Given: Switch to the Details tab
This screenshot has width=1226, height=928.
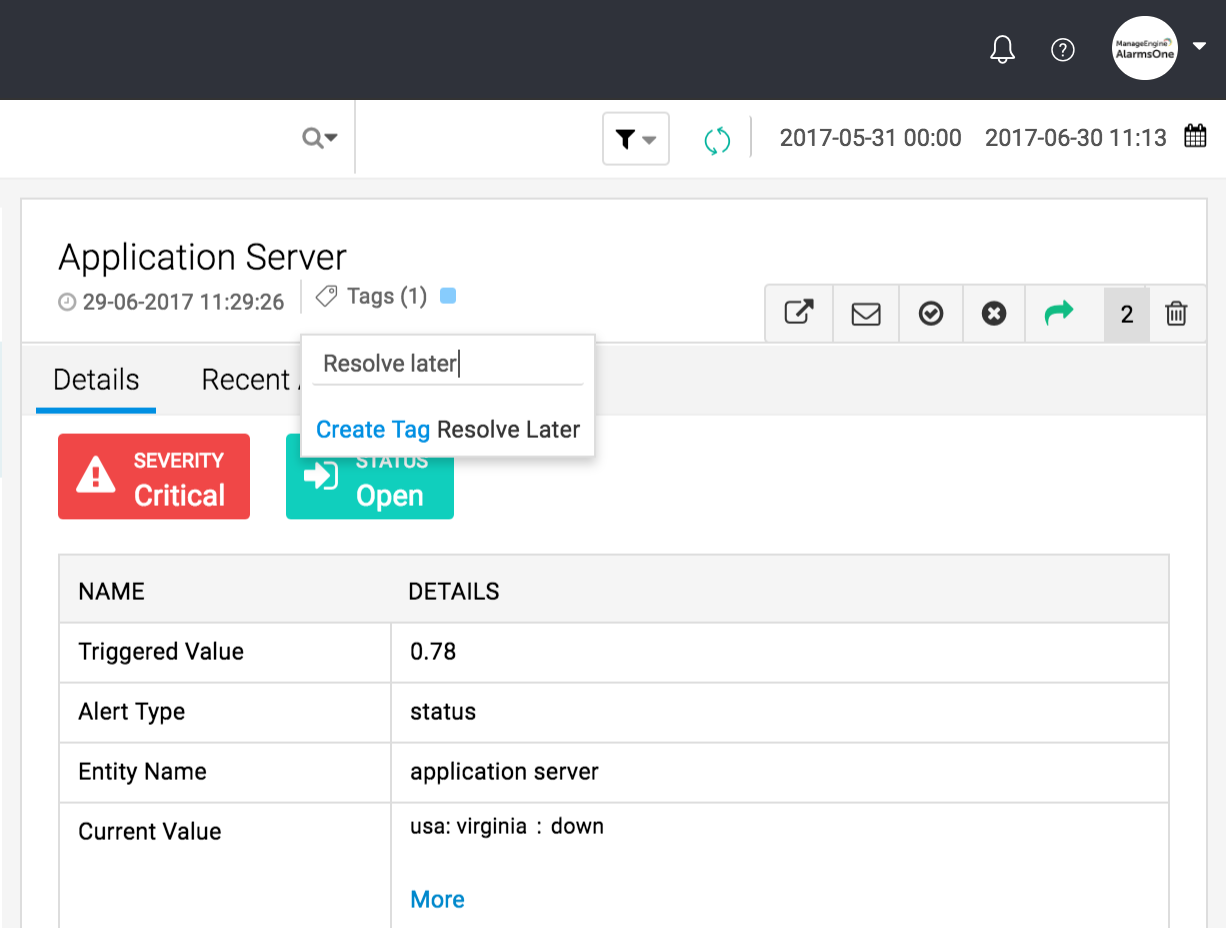Looking at the screenshot, I should pos(96,380).
